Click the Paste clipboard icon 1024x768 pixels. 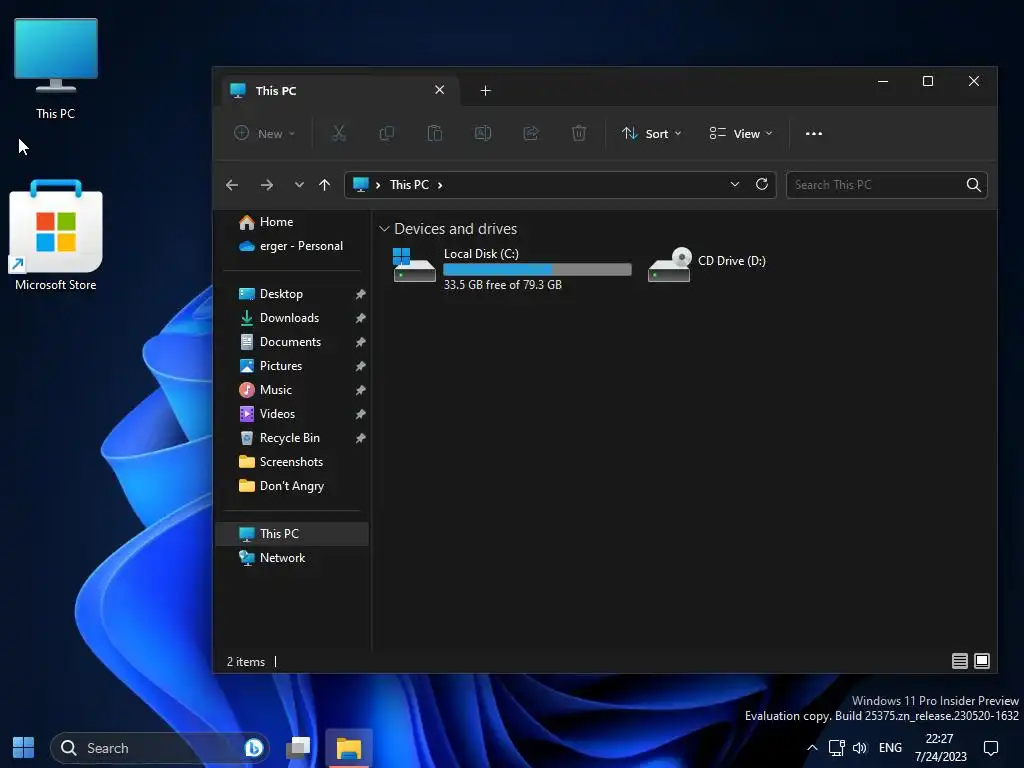pos(434,133)
